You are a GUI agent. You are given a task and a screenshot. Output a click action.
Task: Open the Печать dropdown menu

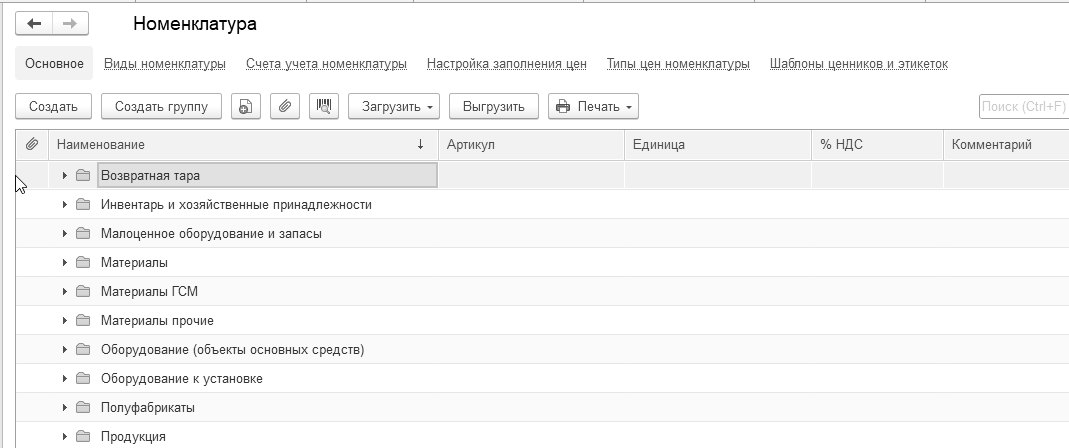click(x=593, y=106)
